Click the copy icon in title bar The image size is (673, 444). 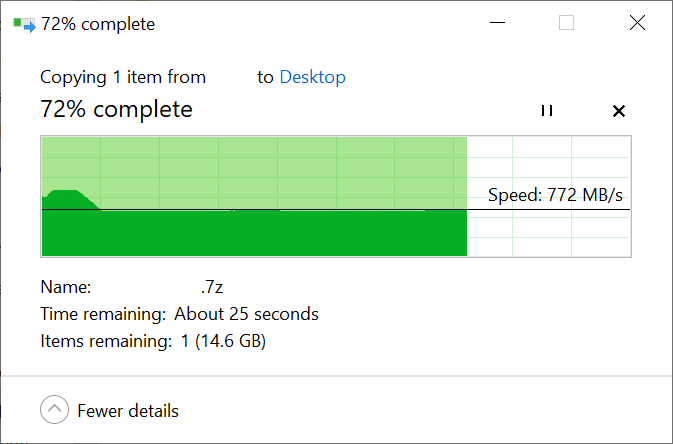tap(22, 24)
